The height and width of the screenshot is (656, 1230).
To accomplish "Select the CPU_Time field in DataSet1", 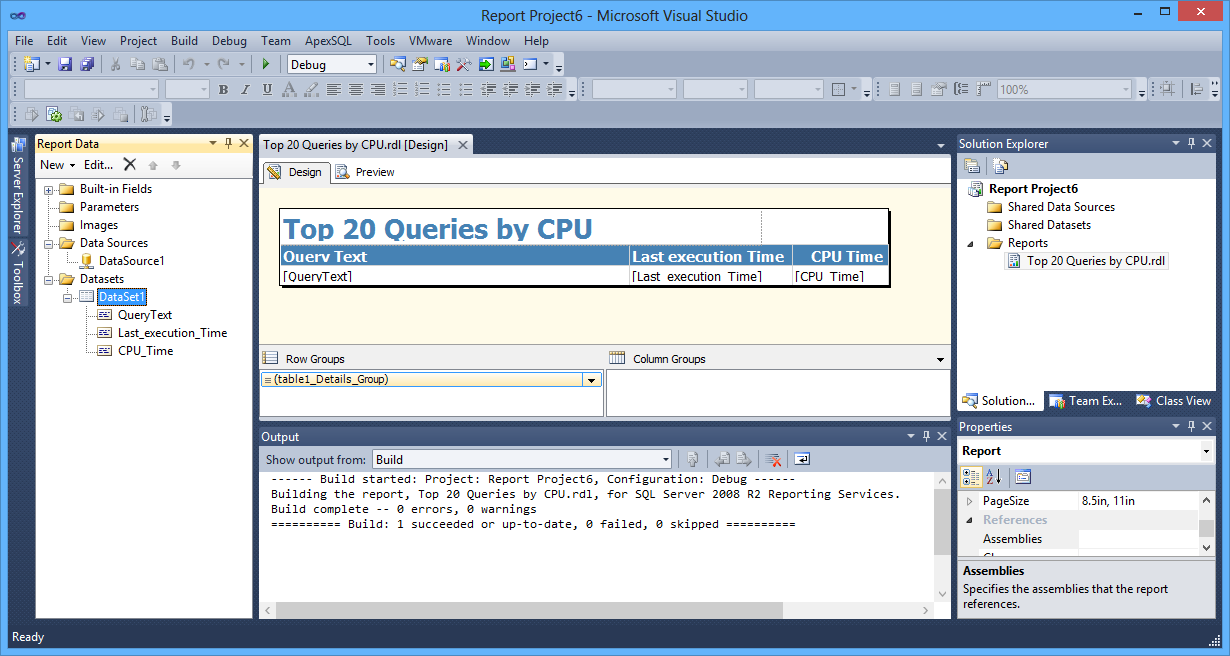I will pos(145,351).
